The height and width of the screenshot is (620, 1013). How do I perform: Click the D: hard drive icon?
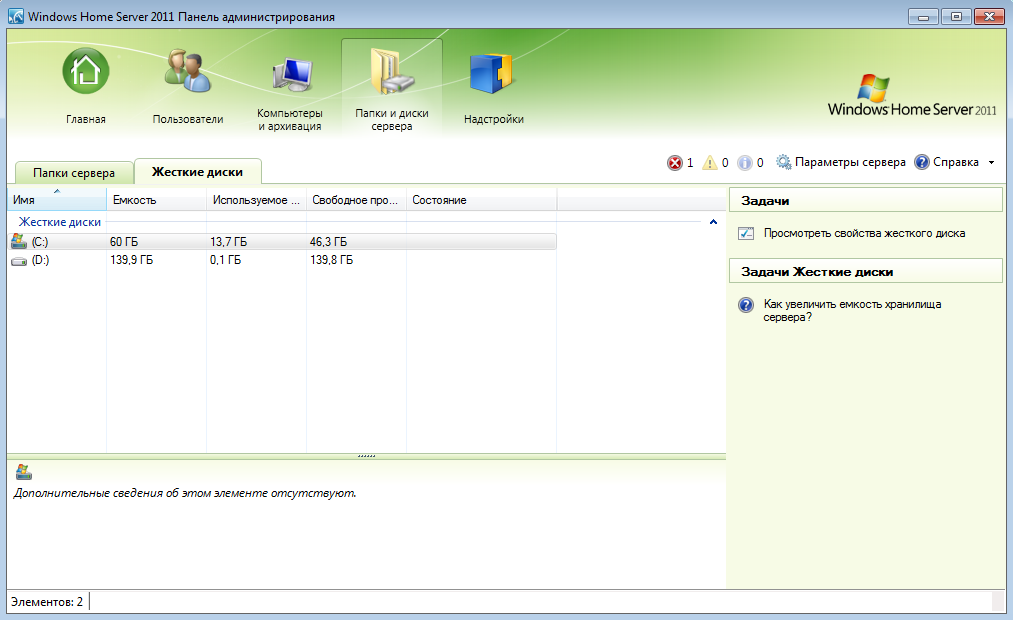[x=19, y=261]
